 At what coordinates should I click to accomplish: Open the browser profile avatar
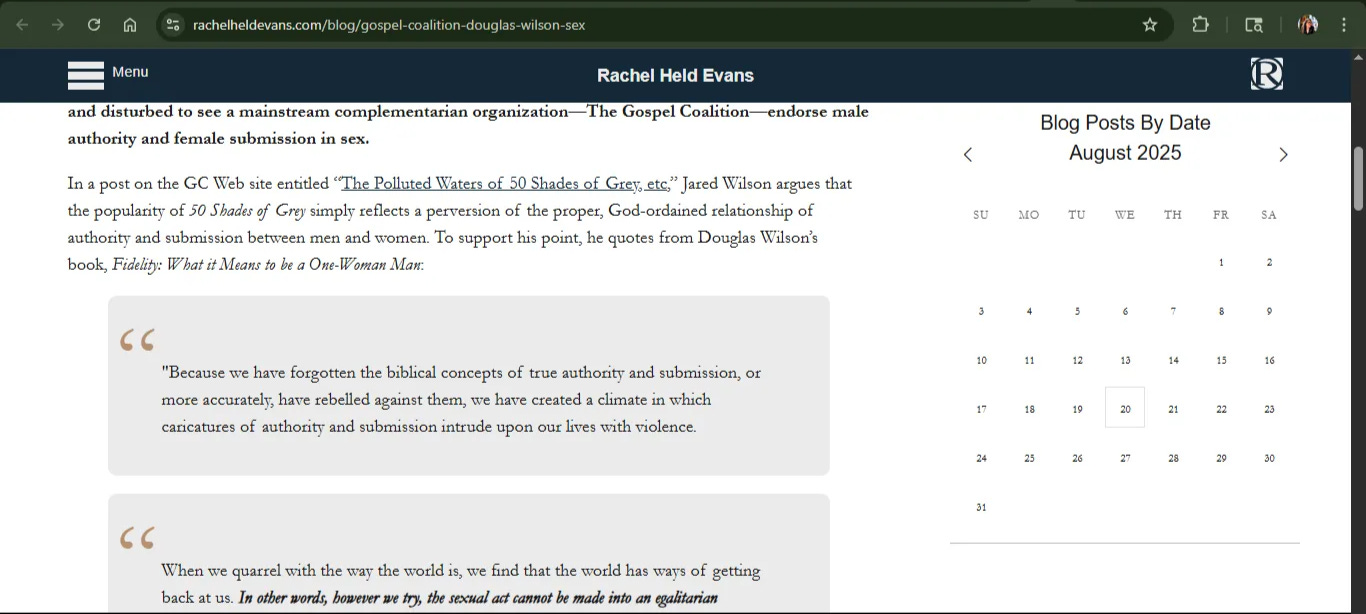(x=1308, y=25)
